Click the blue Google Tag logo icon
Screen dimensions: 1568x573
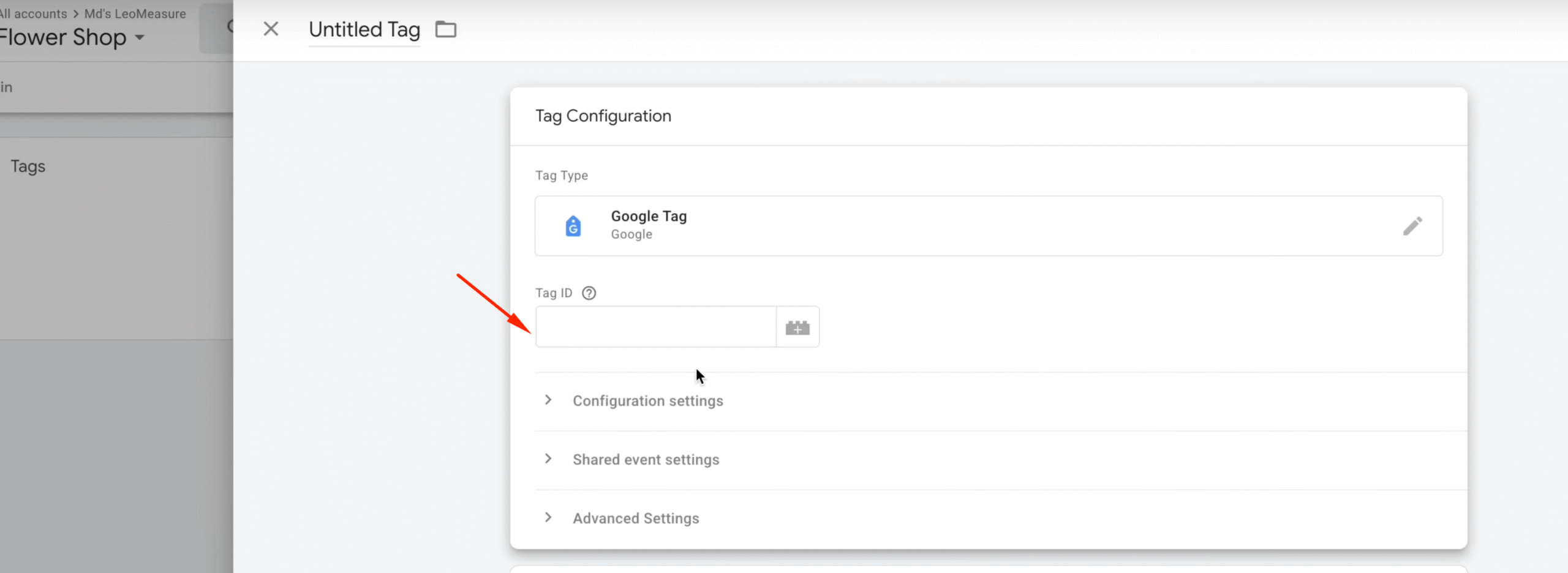coord(573,226)
